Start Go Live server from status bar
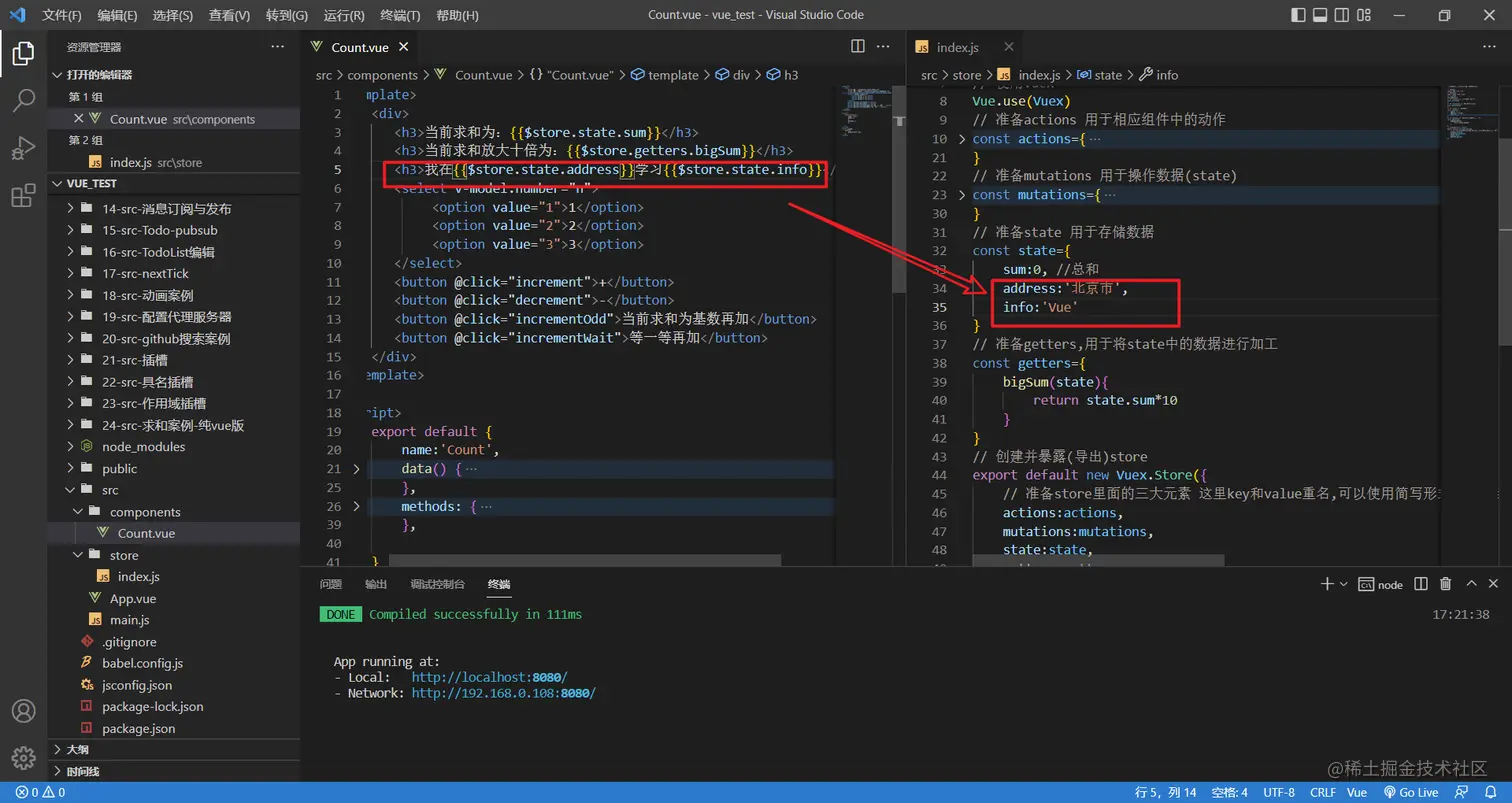This screenshot has width=1512, height=803. click(x=1410, y=792)
